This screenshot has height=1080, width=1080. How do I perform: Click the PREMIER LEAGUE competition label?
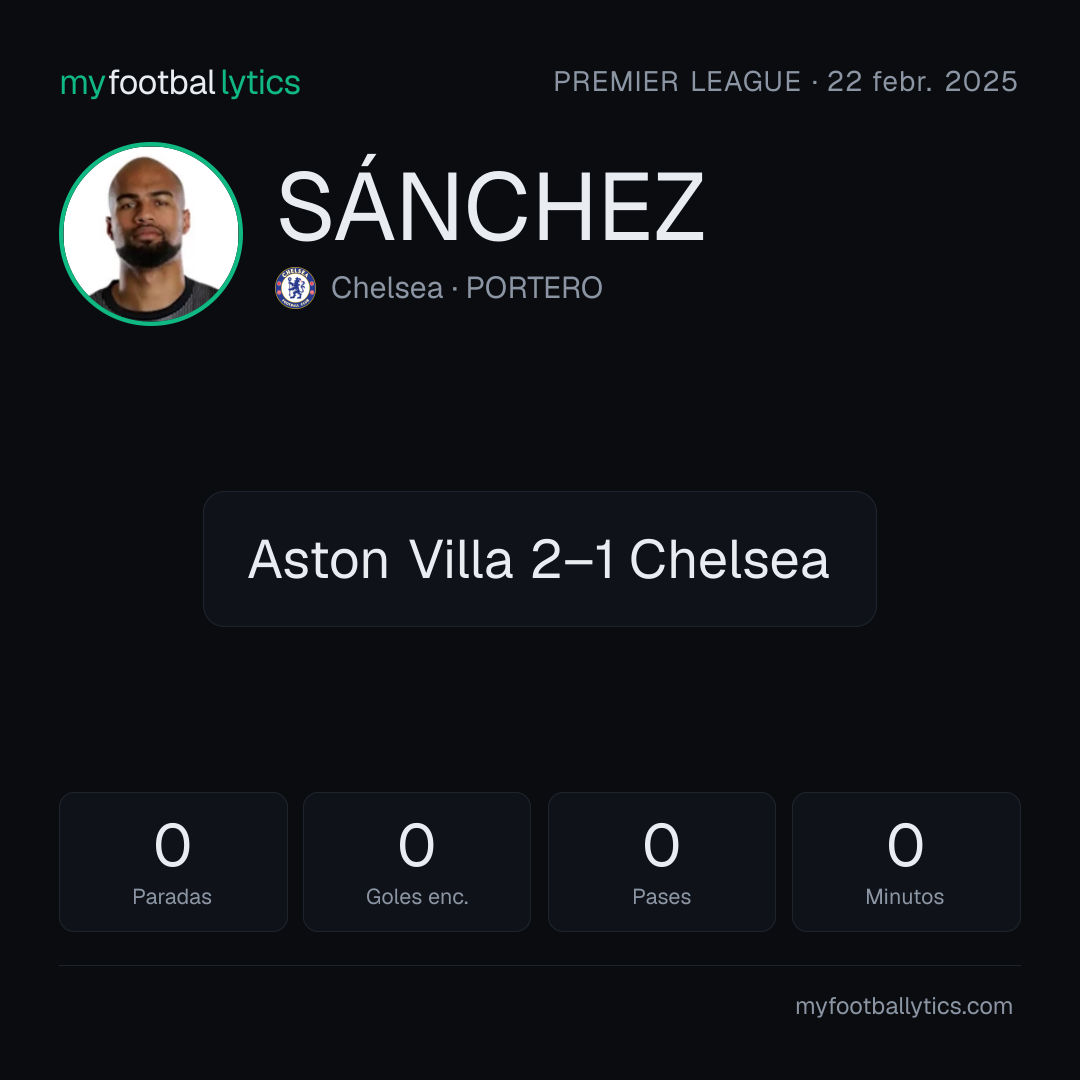tap(677, 82)
